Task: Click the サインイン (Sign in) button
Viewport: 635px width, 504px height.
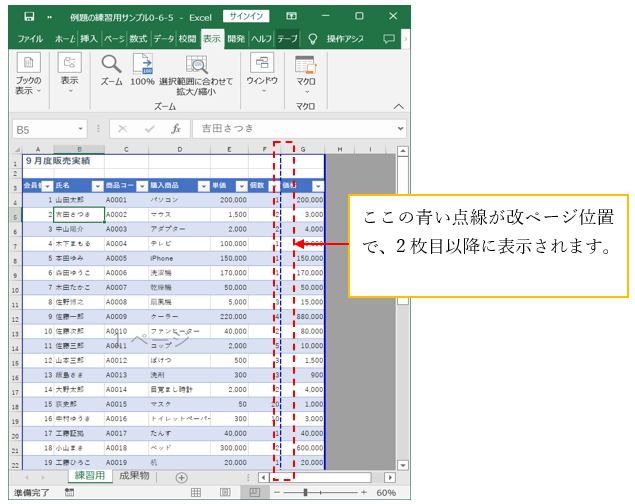Action: pyautogui.click(x=246, y=17)
